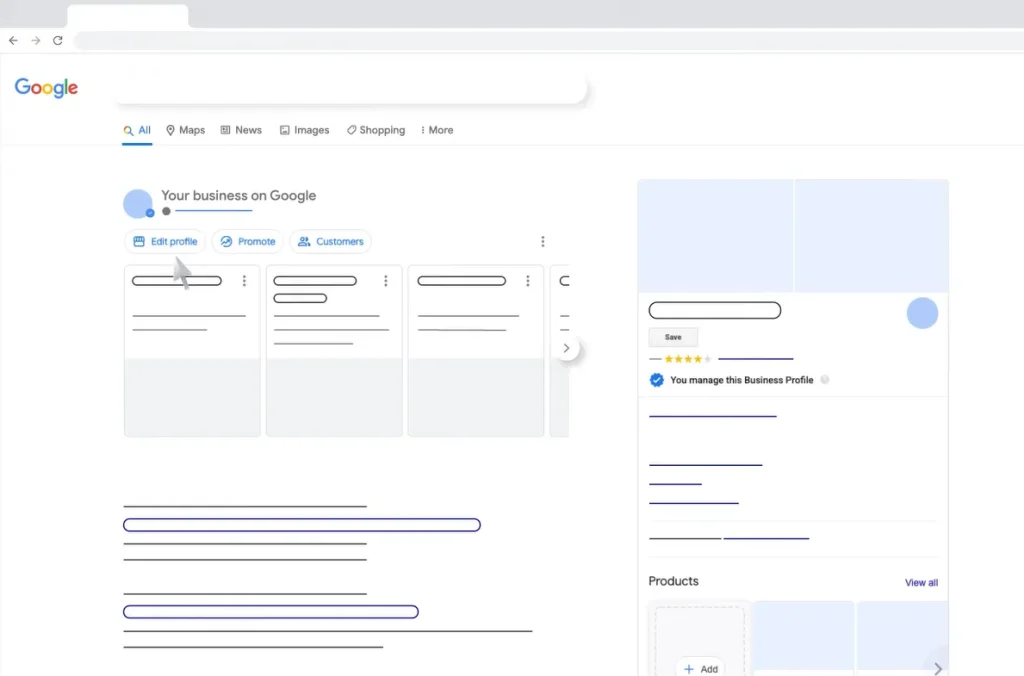The image size is (1024, 676).
Task: Click the second search result title link
Action: pos(271,612)
